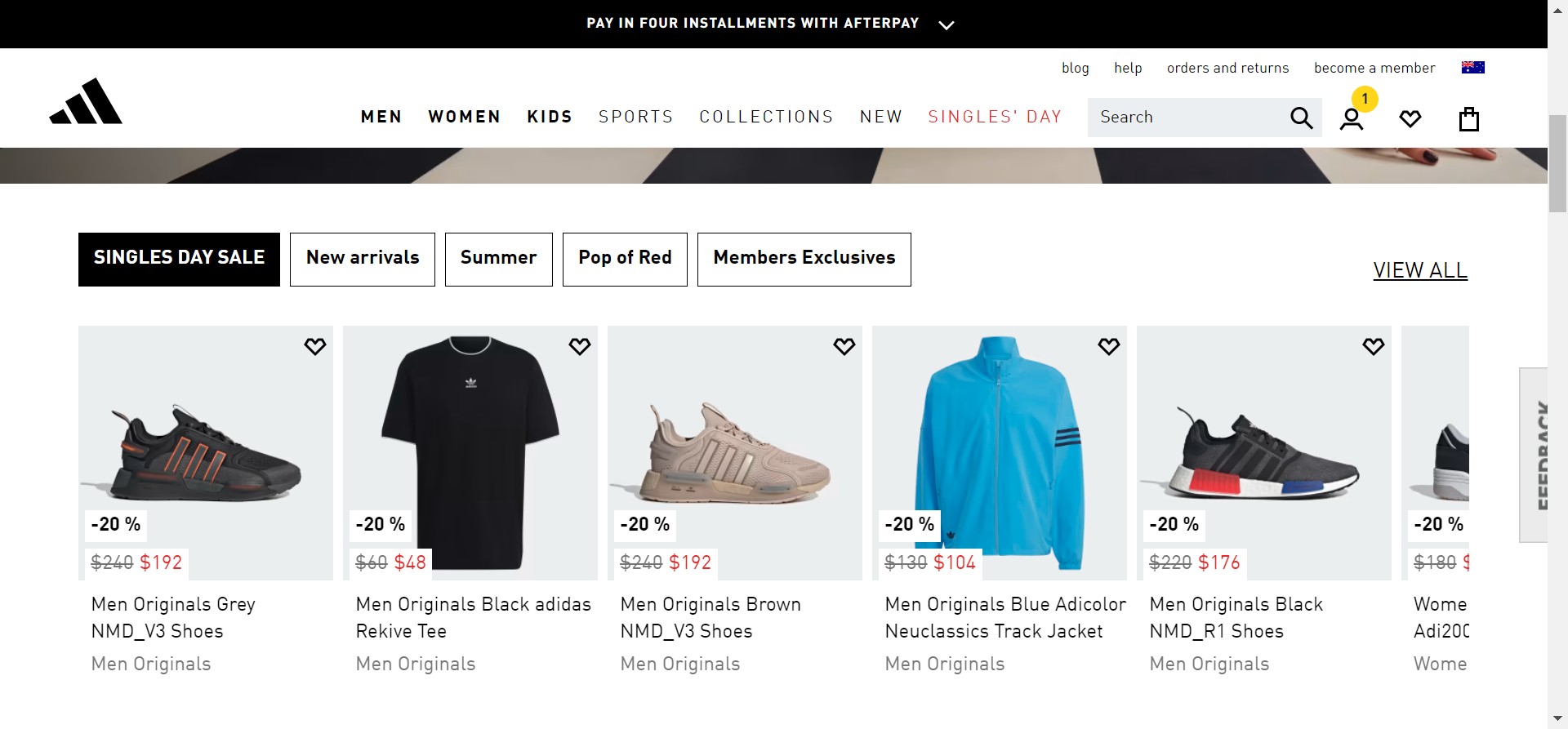Select the Members Exclusives tab

pyautogui.click(x=804, y=259)
